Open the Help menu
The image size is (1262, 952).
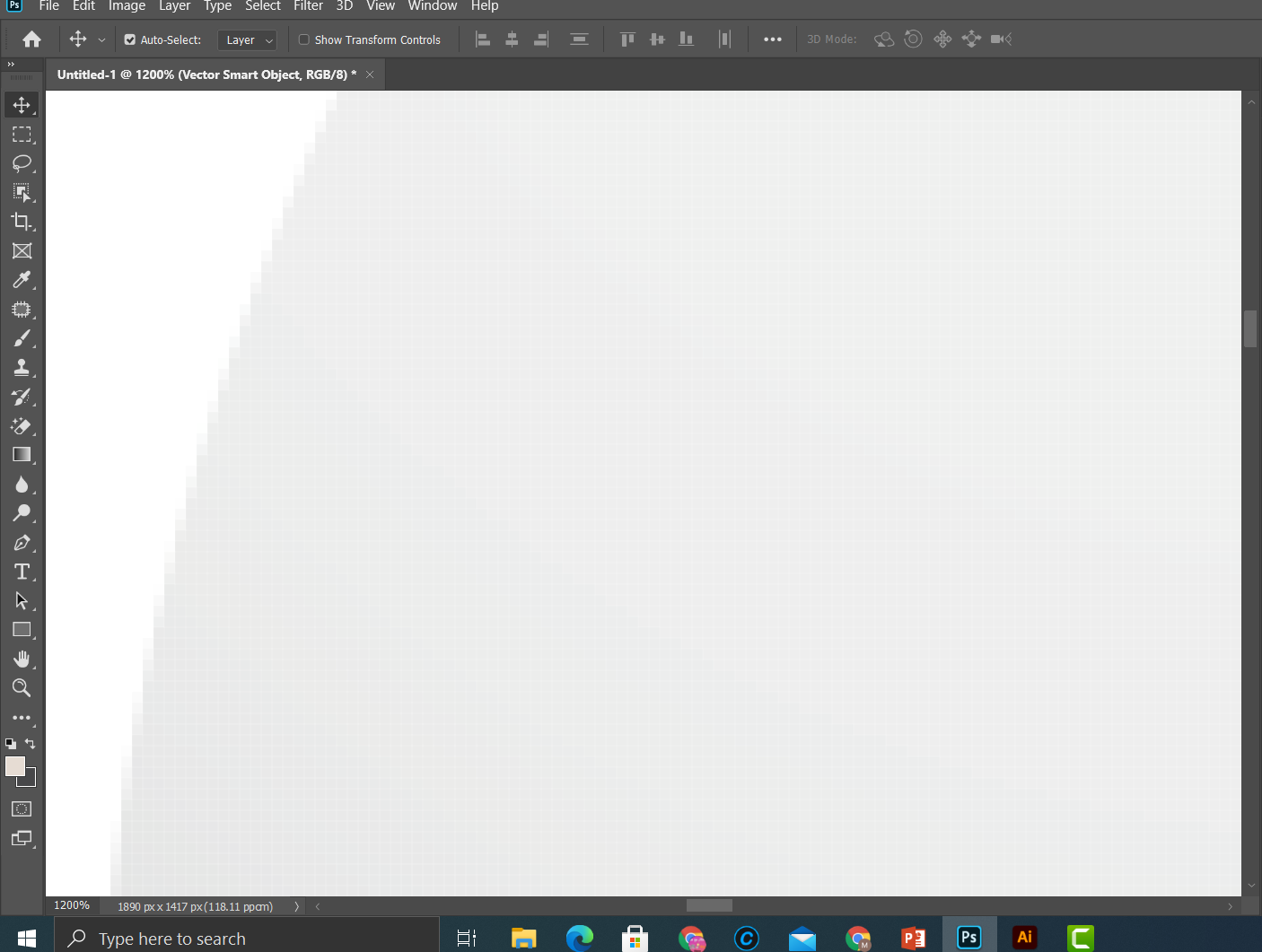click(x=485, y=6)
